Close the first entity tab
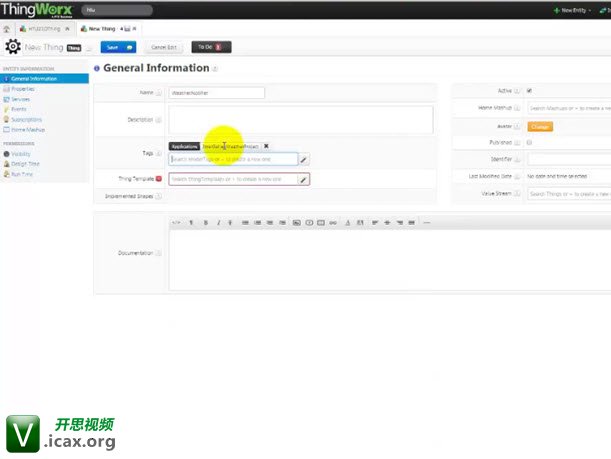 [x=67, y=29]
